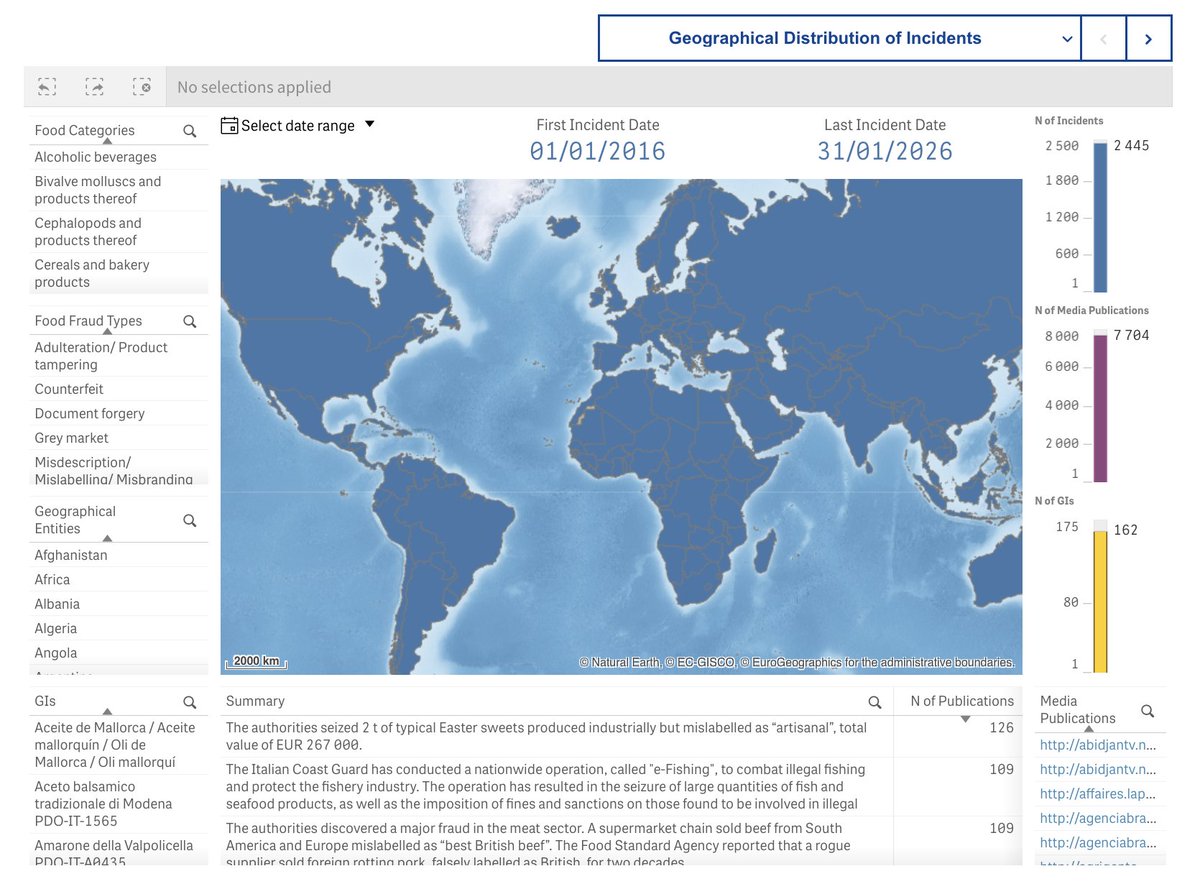Clear all selections icon

click(x=142, y=87)
